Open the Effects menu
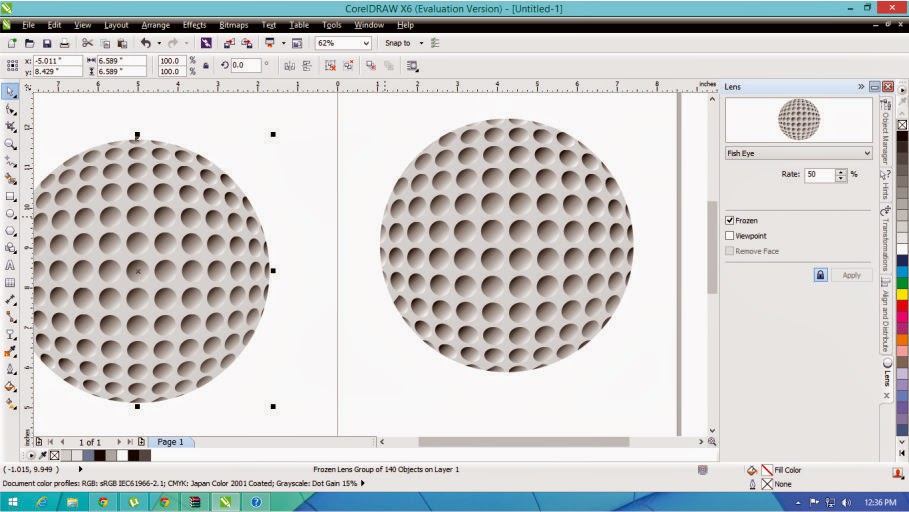The width and height of the screenshot is (909, 512). pos(194,25)
